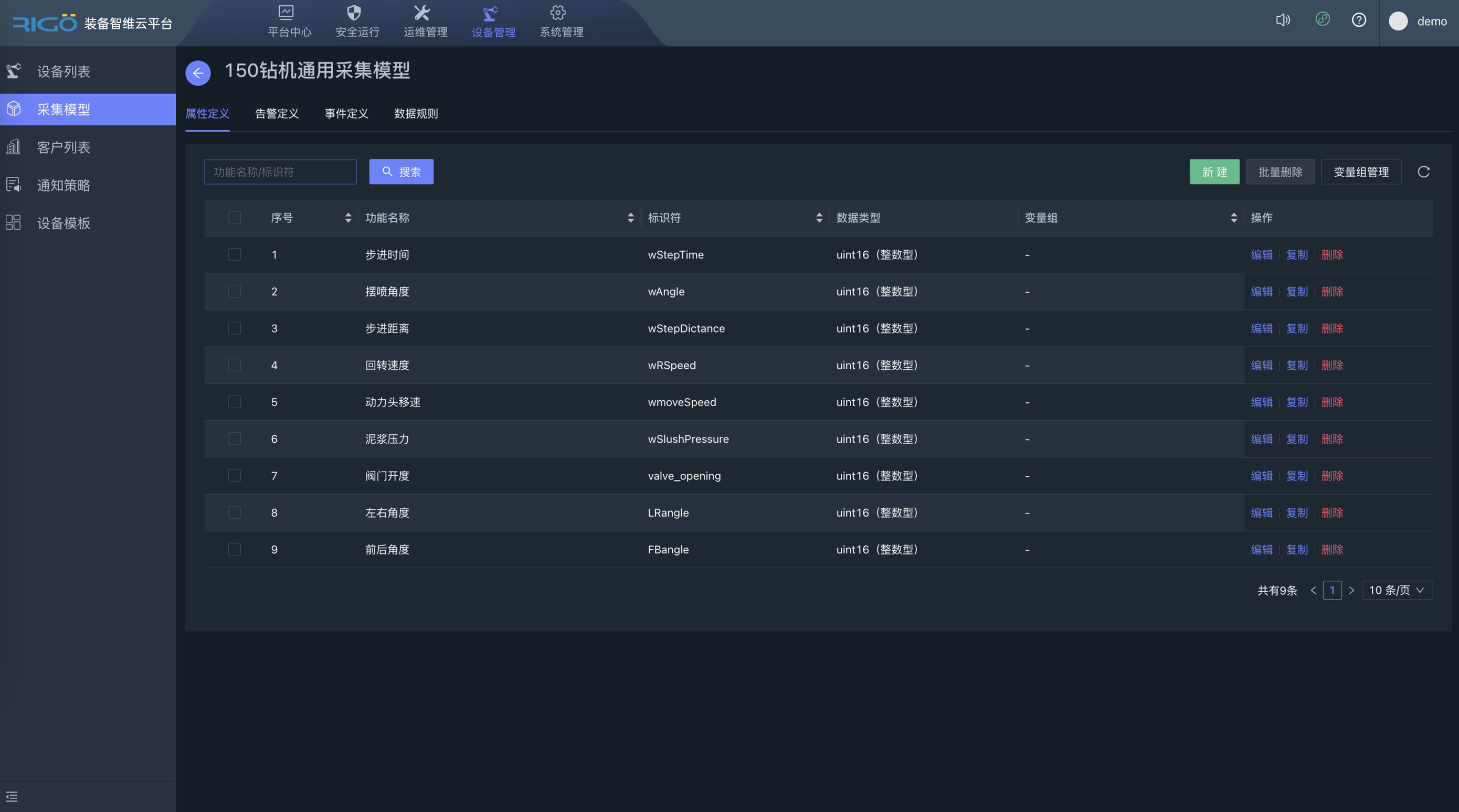Switch to the 告警定义 tab

tap(277, 114)
